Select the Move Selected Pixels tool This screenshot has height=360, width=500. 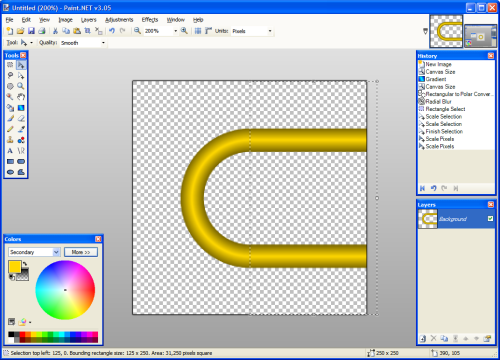coord(21,65)
